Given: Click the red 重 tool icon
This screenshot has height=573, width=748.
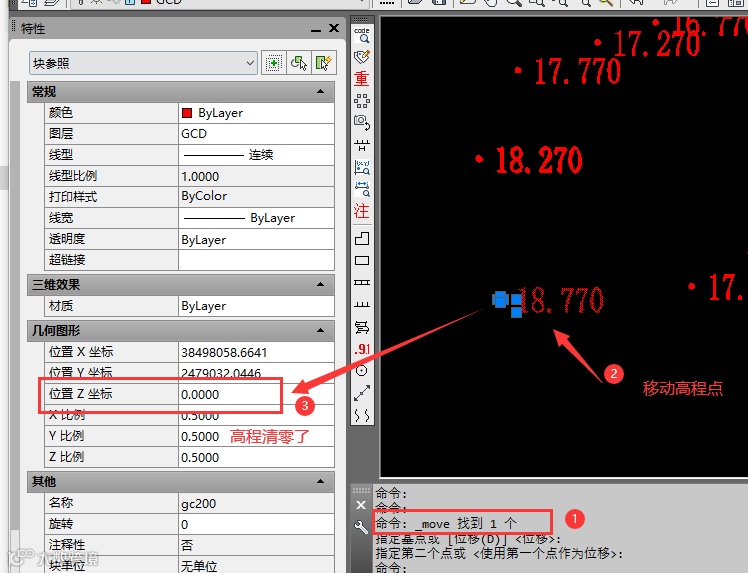Looking at the screenshot, I should [362, 78].
